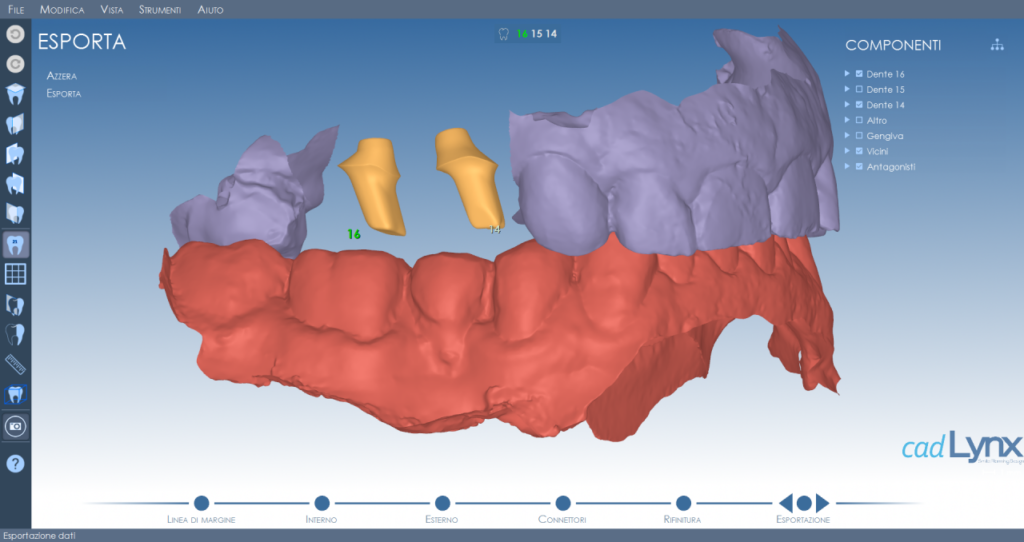Image resolution: width=1024 pixels, height=542 pixels.
Task: Click the Esporta link under the title
Action: pyautogui.click(x=63, y=93)
